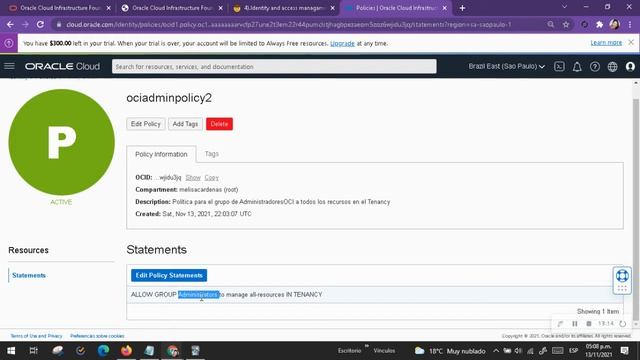The height and width of the screenshot is (360, 640).
Task: Open the Windows Start menu
Action: (x=11, y=351)
